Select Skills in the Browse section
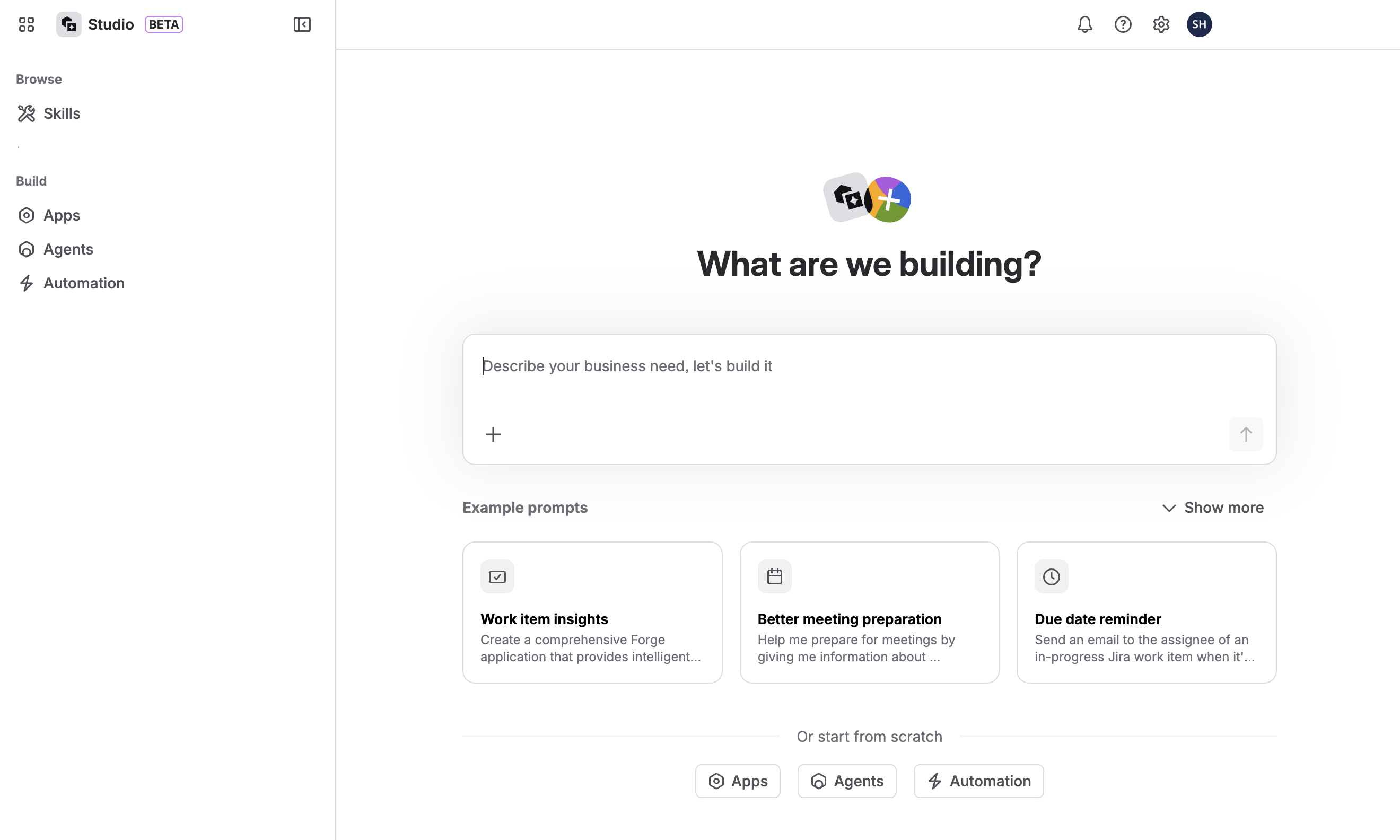The width and height of the screenshot is (1400, 840). coord(61,113)
